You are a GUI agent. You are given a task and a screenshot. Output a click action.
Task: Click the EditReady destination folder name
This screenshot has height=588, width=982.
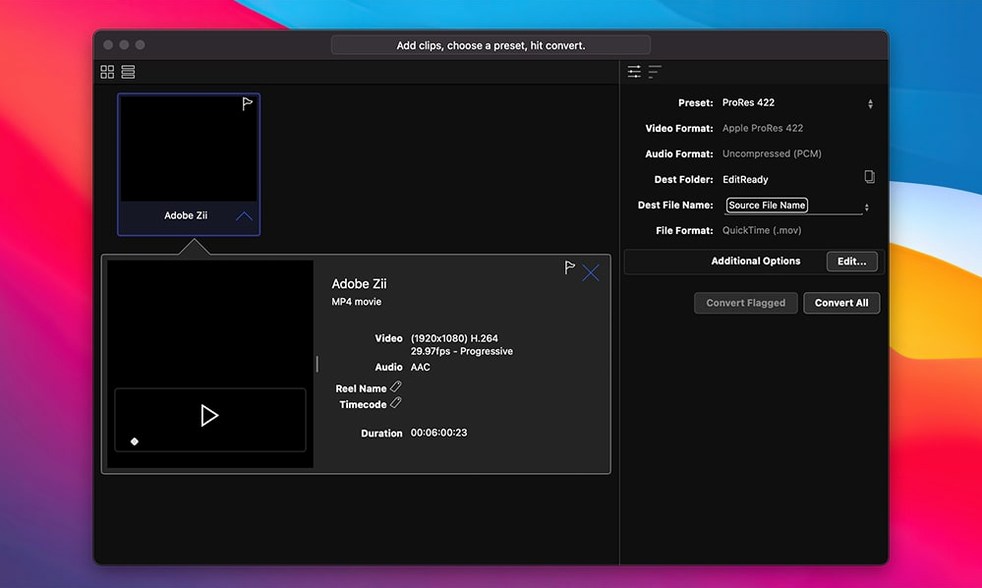pyautogui.click(x=745, y=180)
